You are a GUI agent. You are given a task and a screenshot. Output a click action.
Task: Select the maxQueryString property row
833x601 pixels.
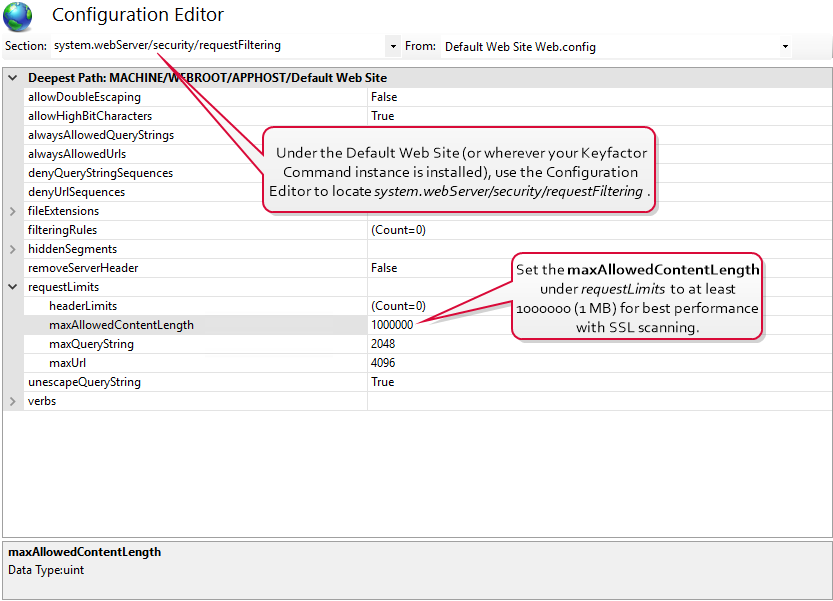point(91,344)
